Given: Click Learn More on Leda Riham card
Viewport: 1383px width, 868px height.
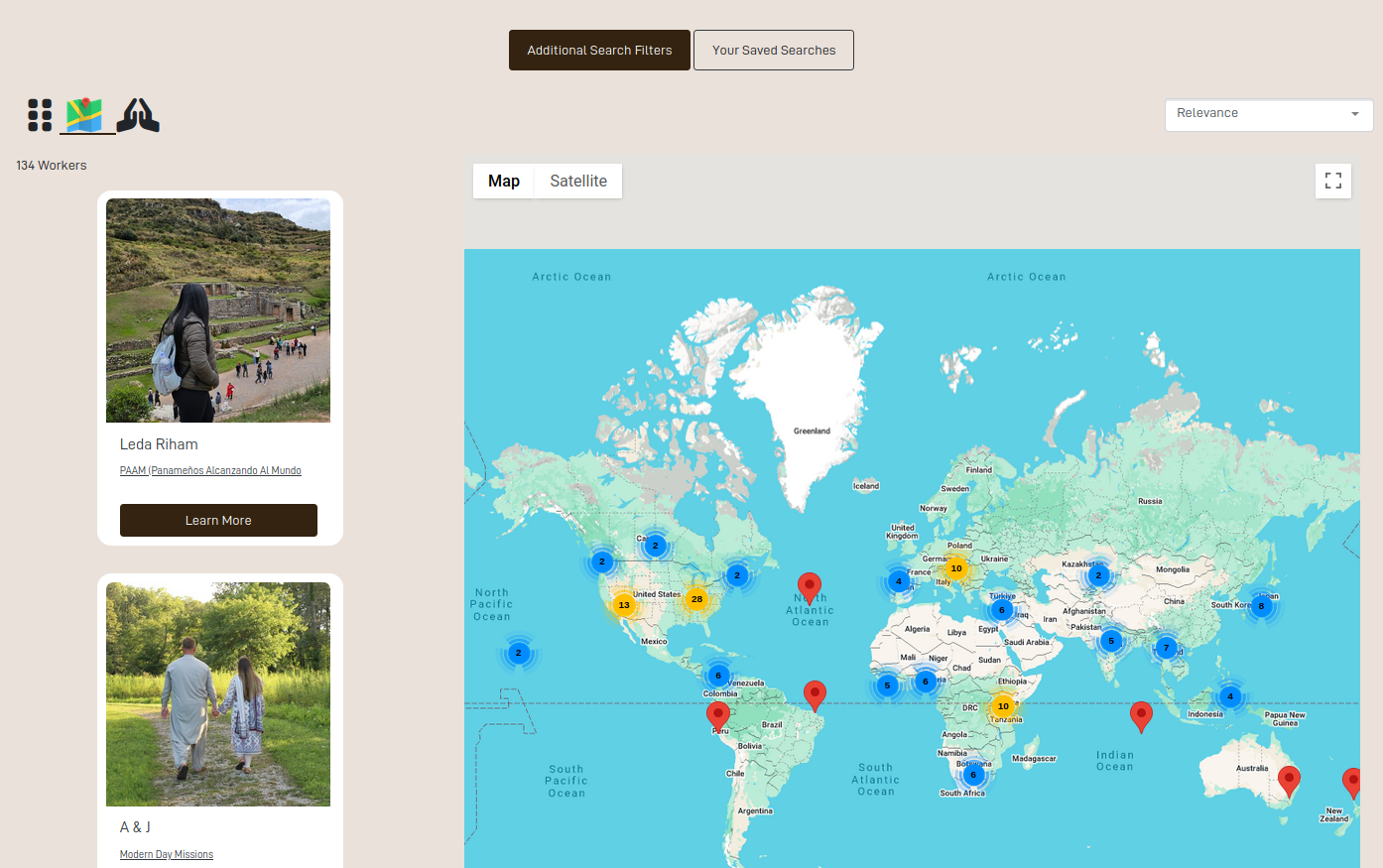Looking at the screenshot, I should coord(218,520).
